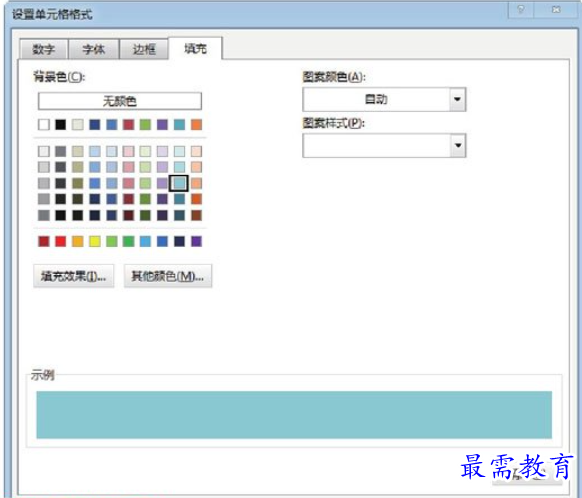Expand the 图案样式 dropdown arrow

pos(458,145)
